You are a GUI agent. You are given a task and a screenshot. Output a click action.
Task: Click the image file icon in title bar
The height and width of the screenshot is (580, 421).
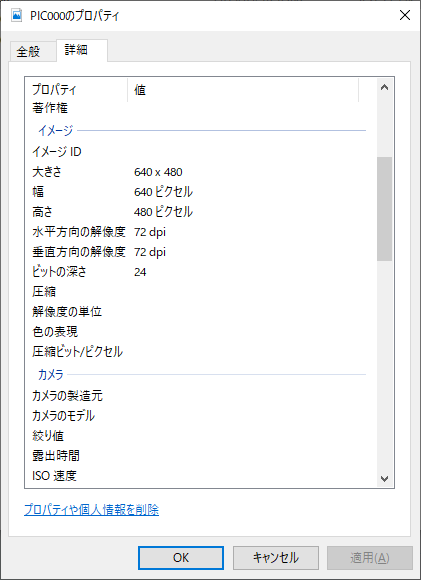click(x=17, y=16)
